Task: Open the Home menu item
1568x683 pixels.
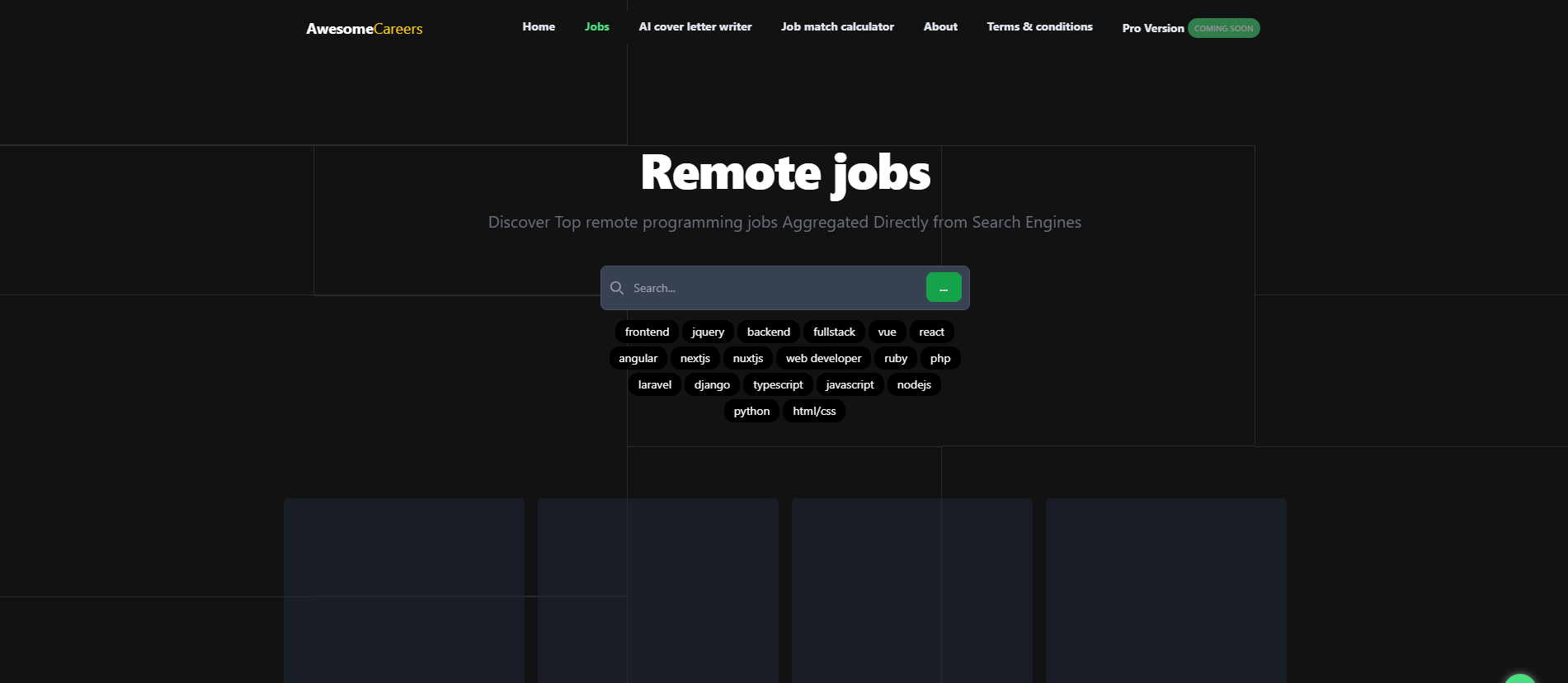Action: tap(539, 27)
